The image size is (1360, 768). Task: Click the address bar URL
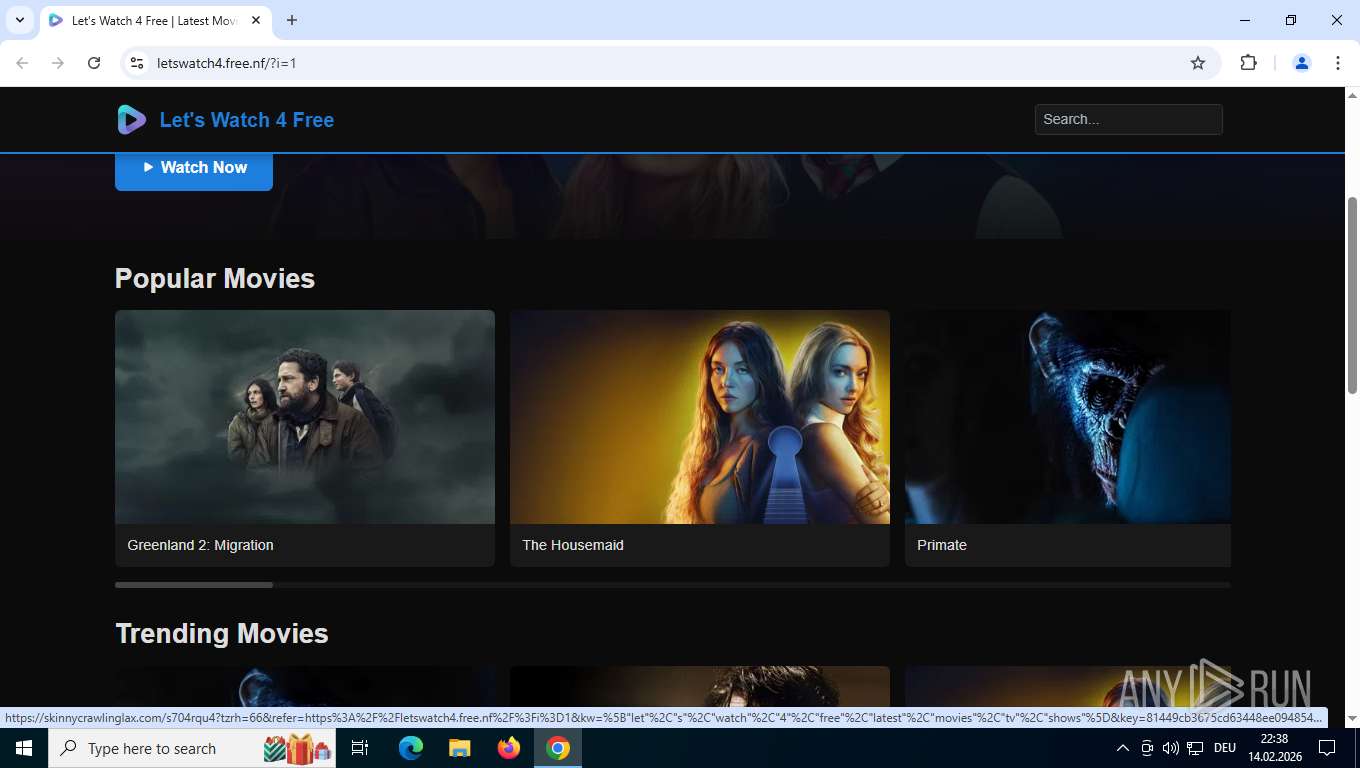227,63
